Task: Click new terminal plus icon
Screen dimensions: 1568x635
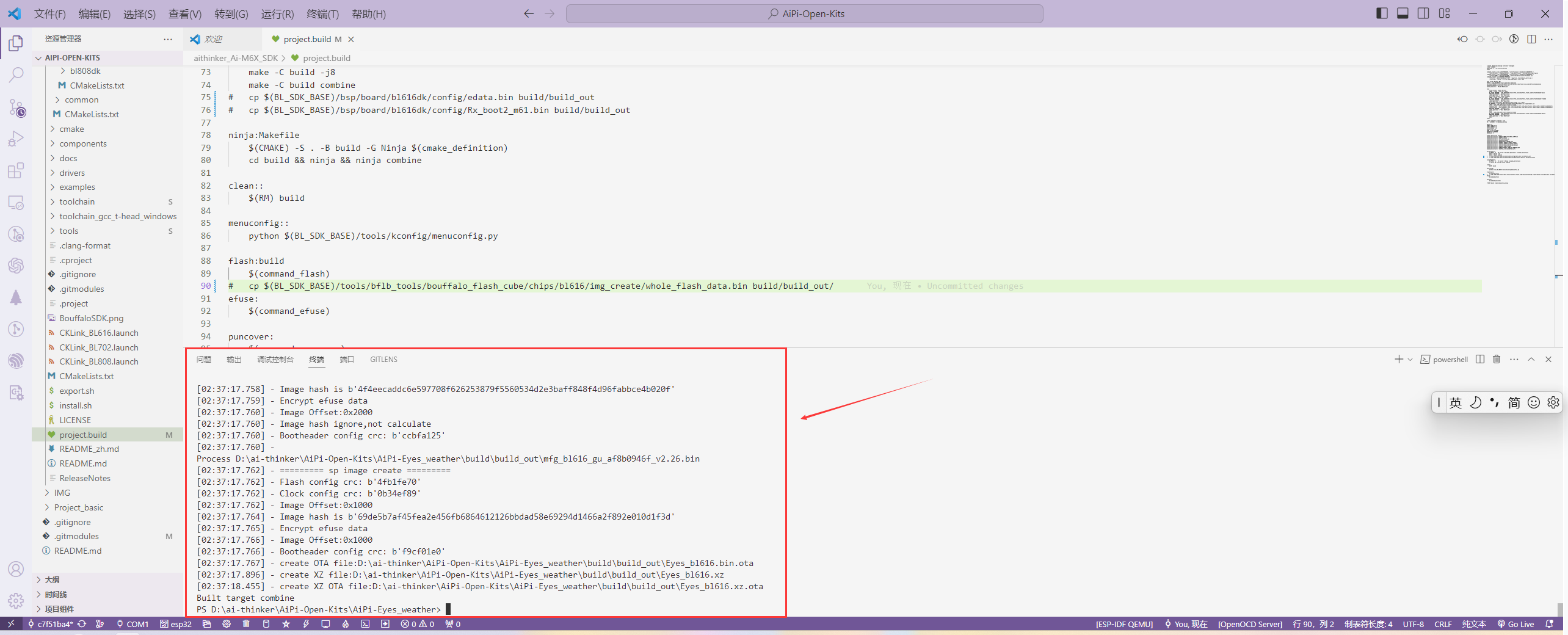Action: pyautogui.click(x=1399, y=359)
